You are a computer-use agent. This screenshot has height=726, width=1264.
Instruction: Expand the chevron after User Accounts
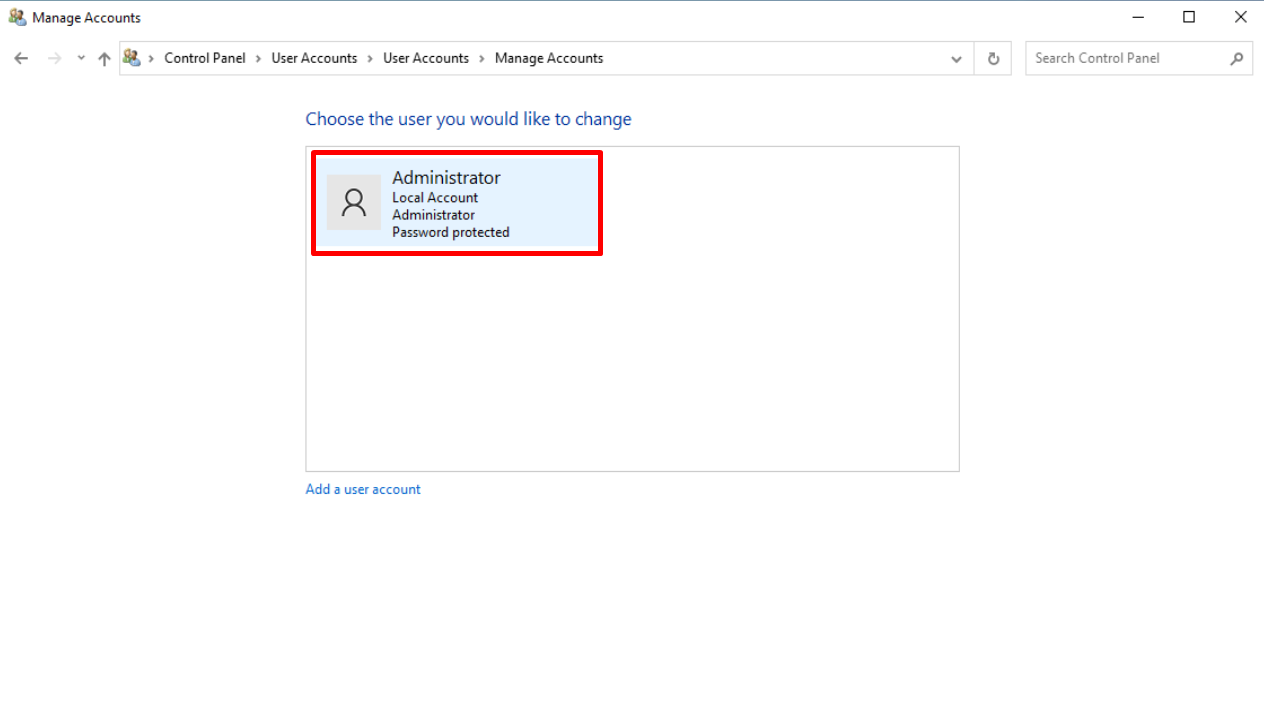(369, 58)
